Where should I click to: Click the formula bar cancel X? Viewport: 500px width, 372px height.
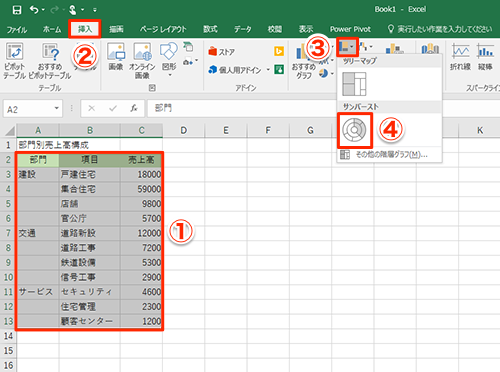coord(91,108)
